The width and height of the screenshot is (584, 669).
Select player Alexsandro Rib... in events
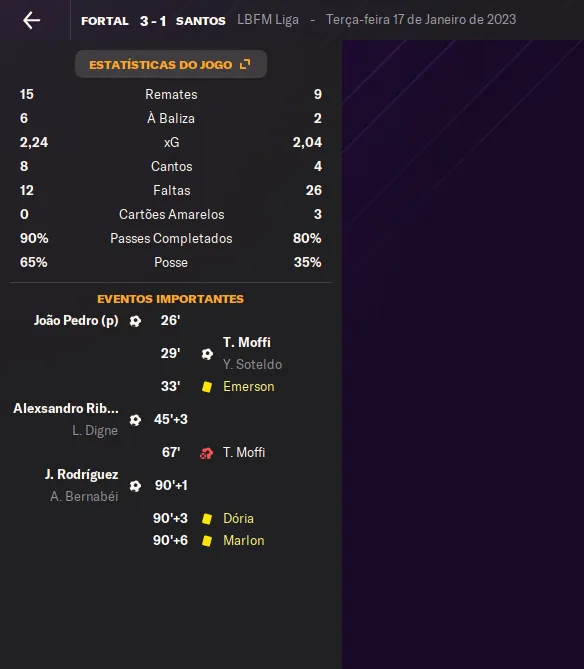coord(66,408)
